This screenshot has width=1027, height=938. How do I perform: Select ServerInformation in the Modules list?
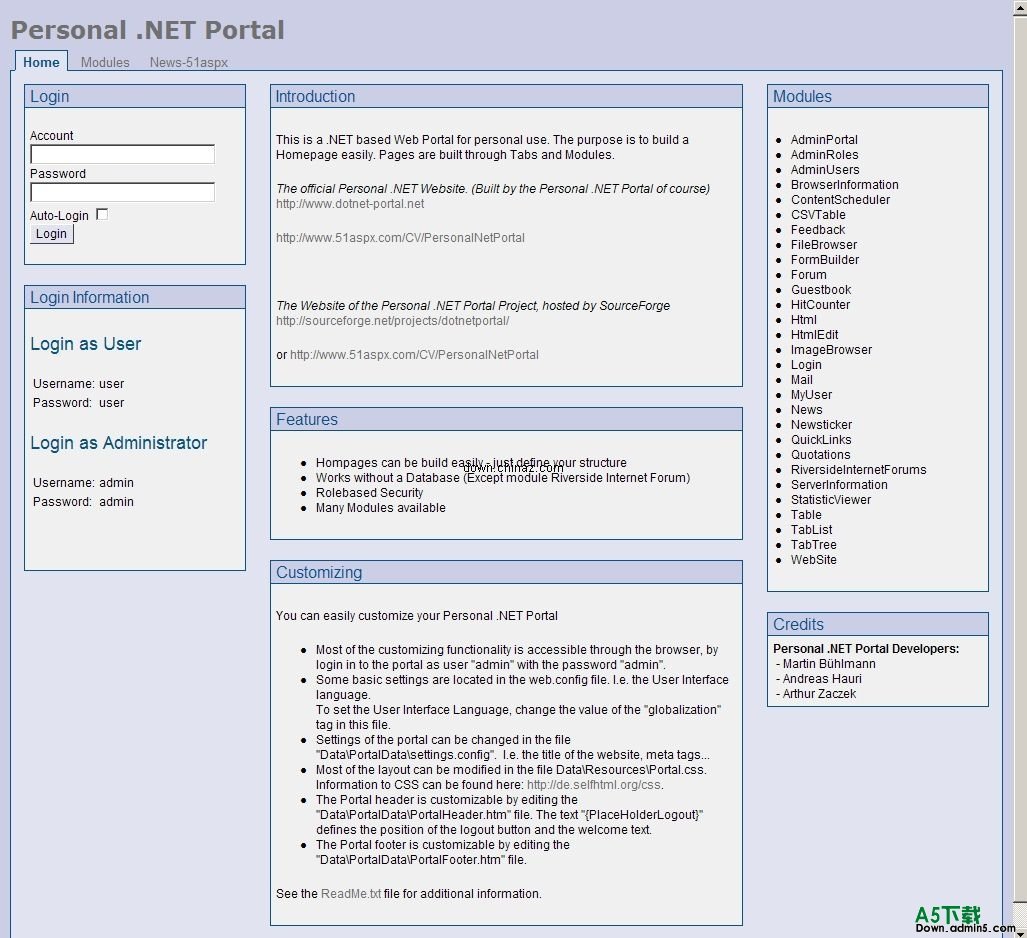click(839, 486)
